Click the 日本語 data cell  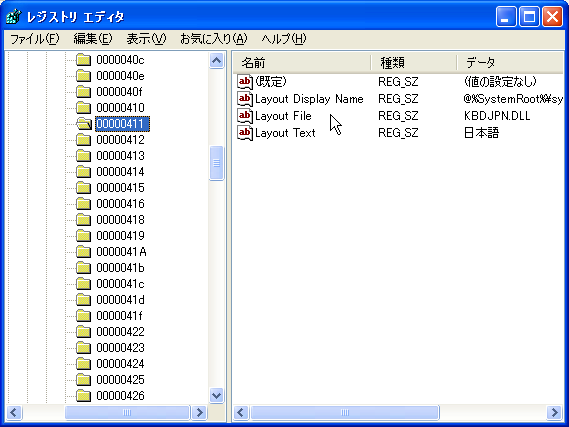pyautogui.click(x=482, y=133)
